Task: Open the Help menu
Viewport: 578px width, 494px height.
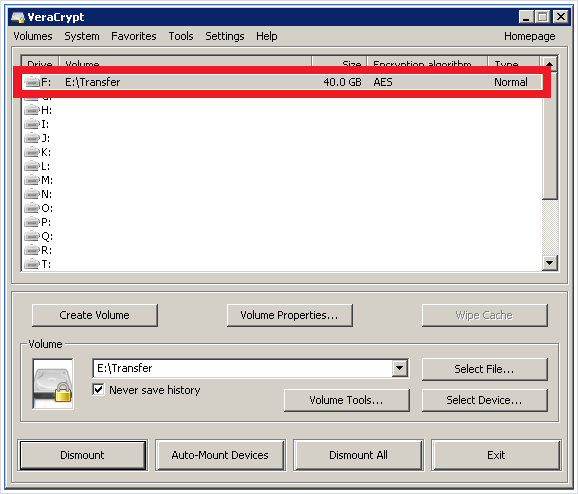Action: 267,36
